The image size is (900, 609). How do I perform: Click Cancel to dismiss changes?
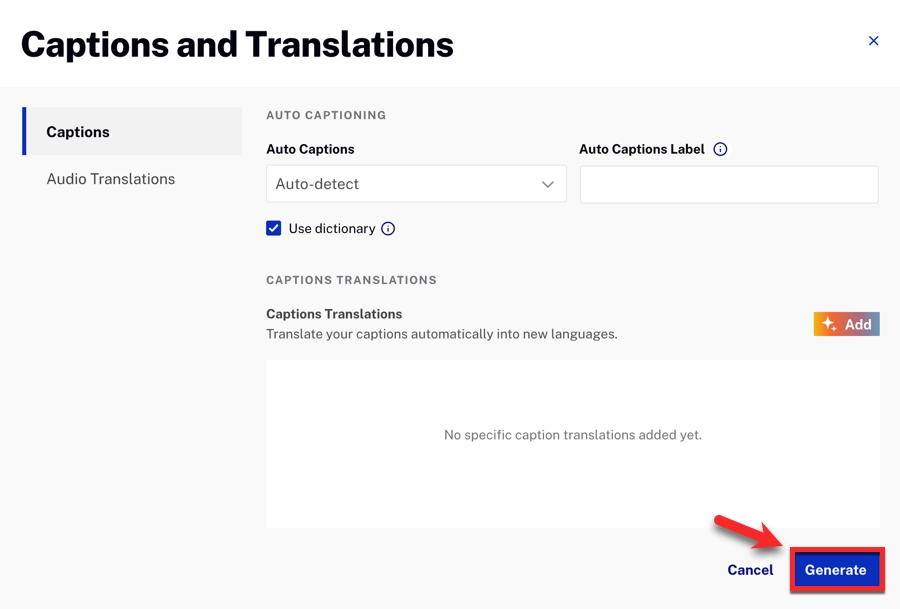pos(750,570)
